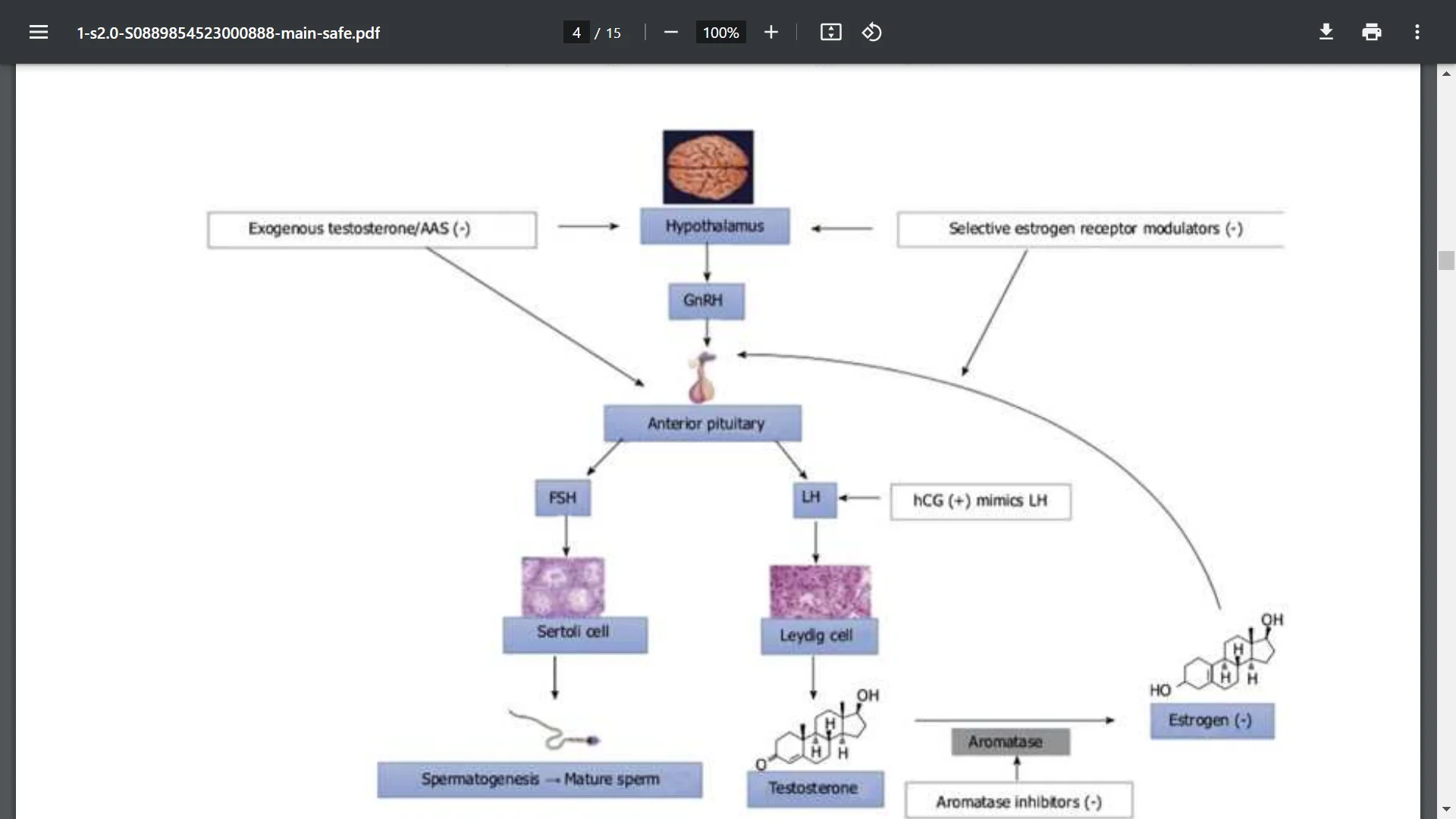Click the LH box

pos(814,500)
